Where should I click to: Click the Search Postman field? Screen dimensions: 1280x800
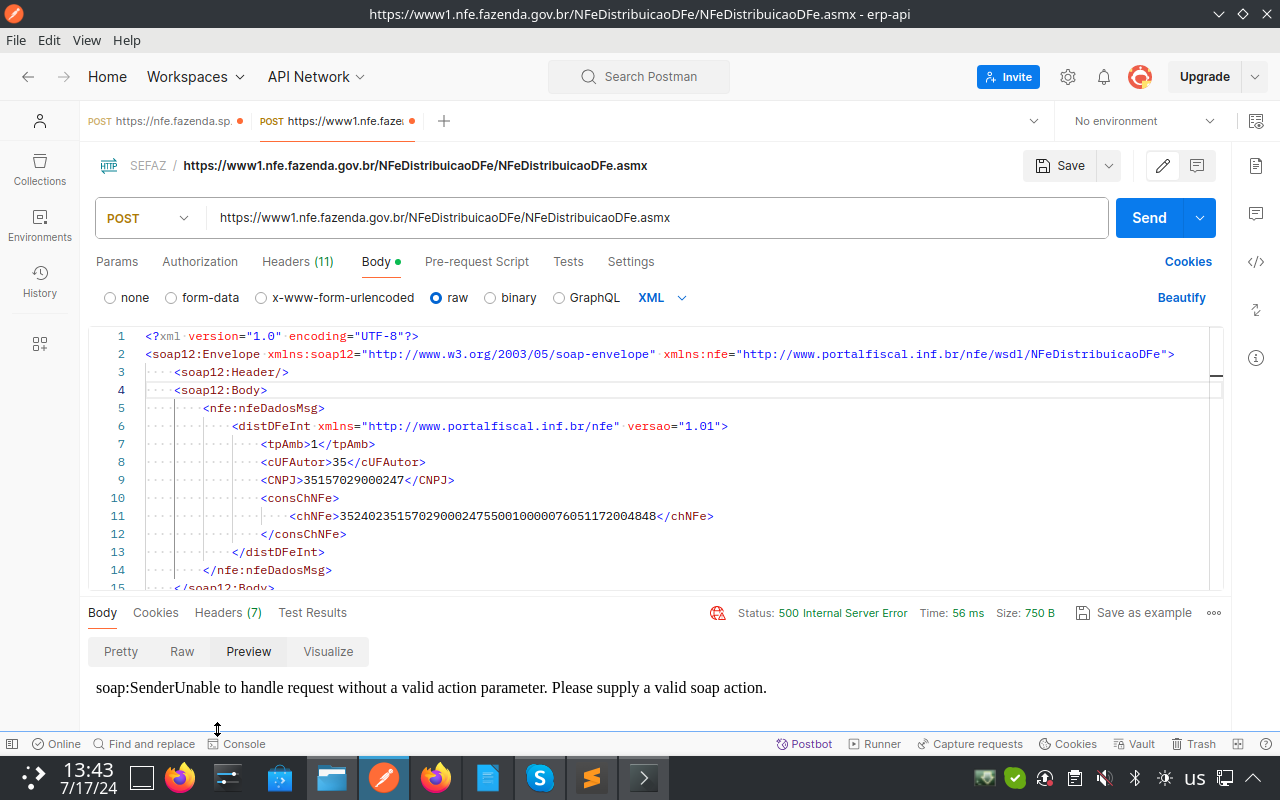tap(639, 77)
